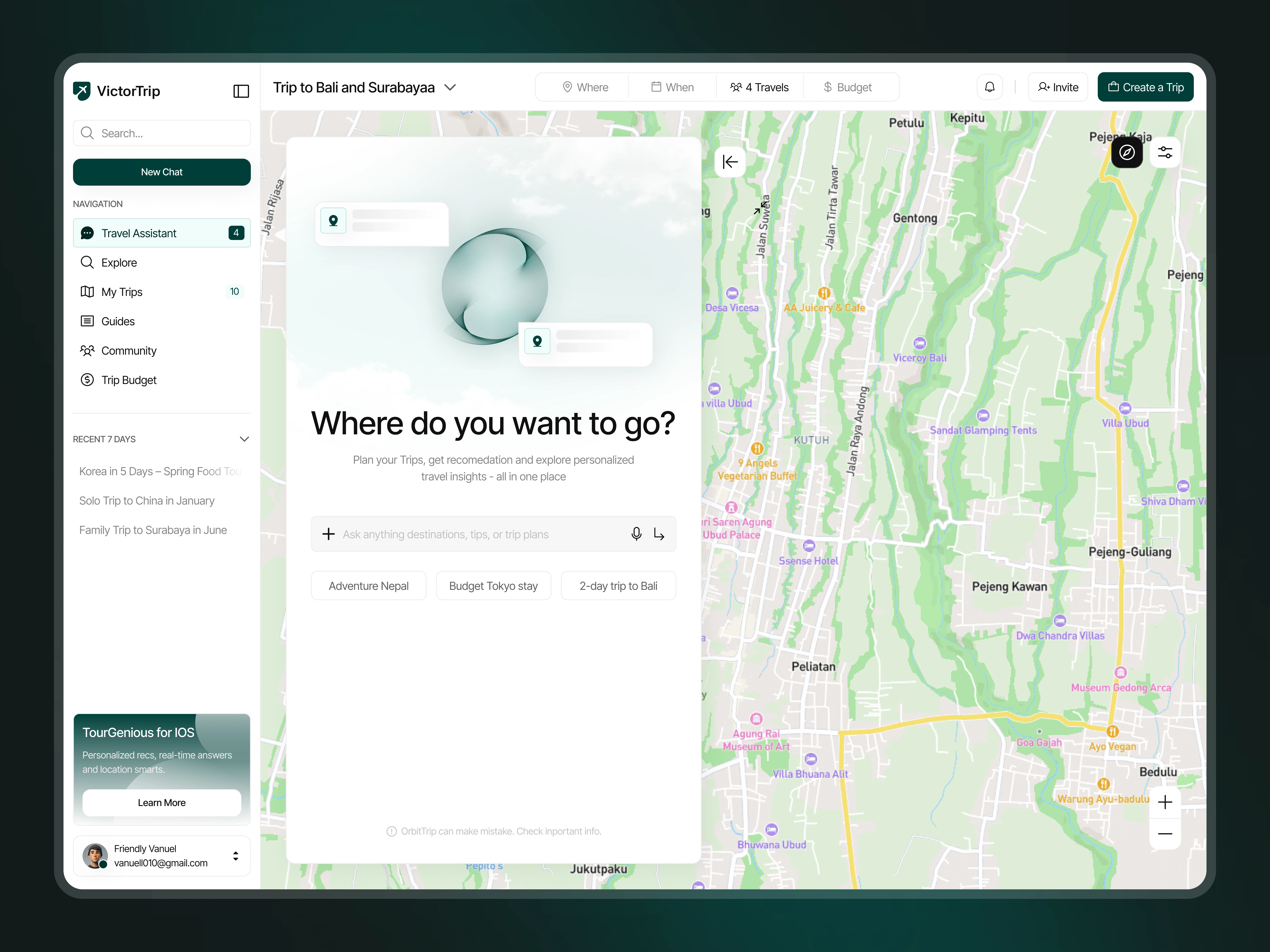Open Trip Budget from navigation

coord(162,380)
